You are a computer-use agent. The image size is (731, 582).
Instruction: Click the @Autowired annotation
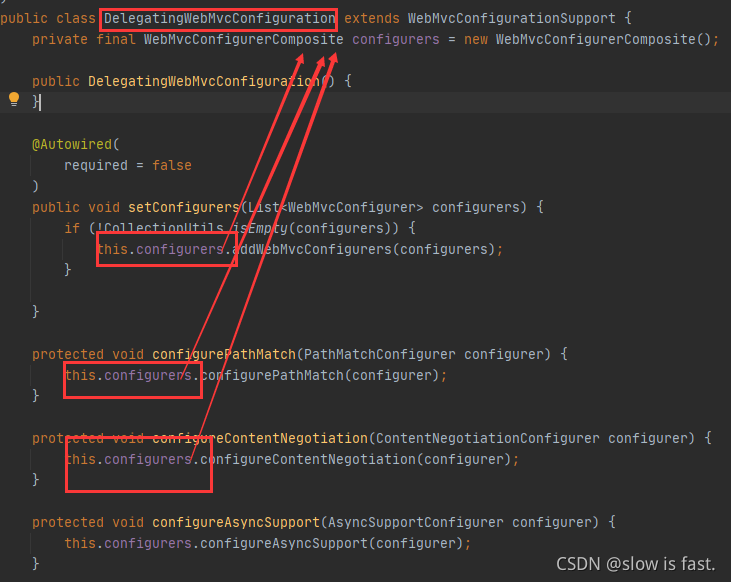[x=72, y=145]
